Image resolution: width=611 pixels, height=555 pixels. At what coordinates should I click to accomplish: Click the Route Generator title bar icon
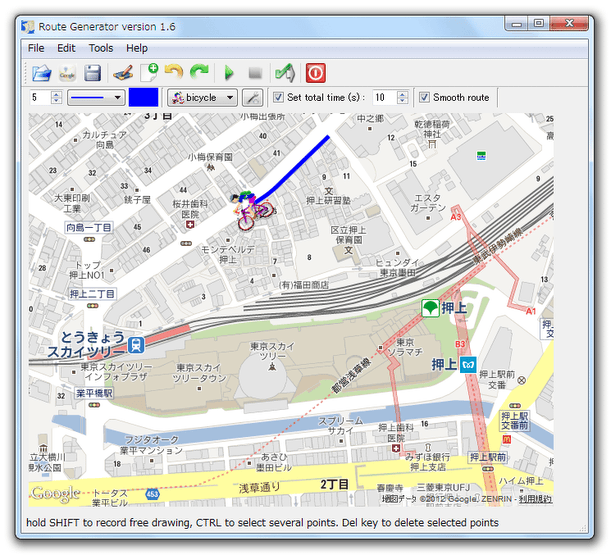point(28,27)
